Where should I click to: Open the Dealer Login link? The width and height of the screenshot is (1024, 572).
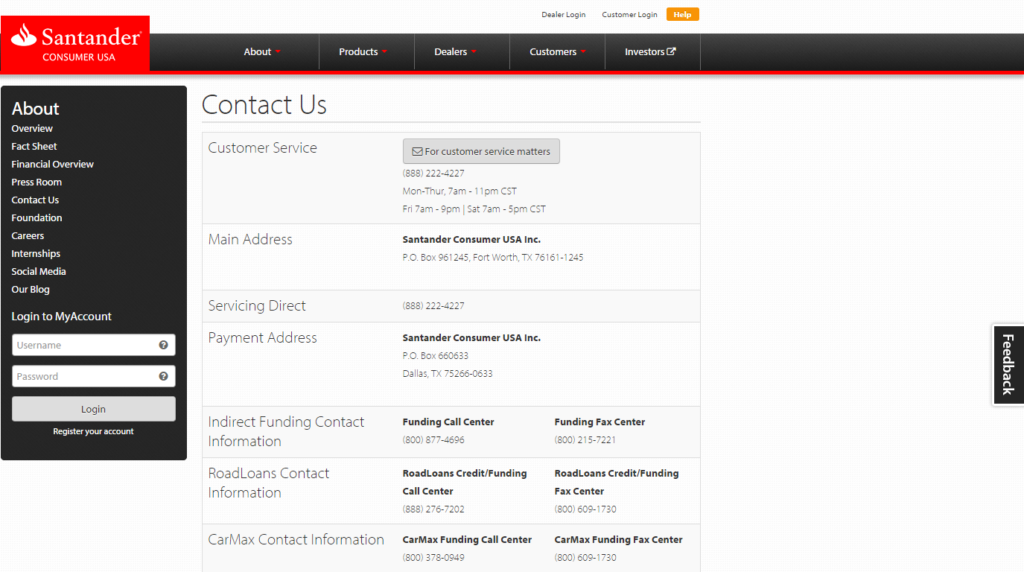point(563,14)
